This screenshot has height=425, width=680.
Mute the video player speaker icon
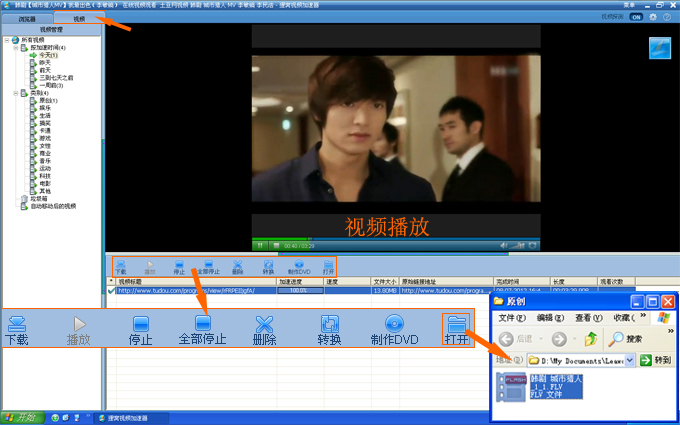tap(503, 246)
